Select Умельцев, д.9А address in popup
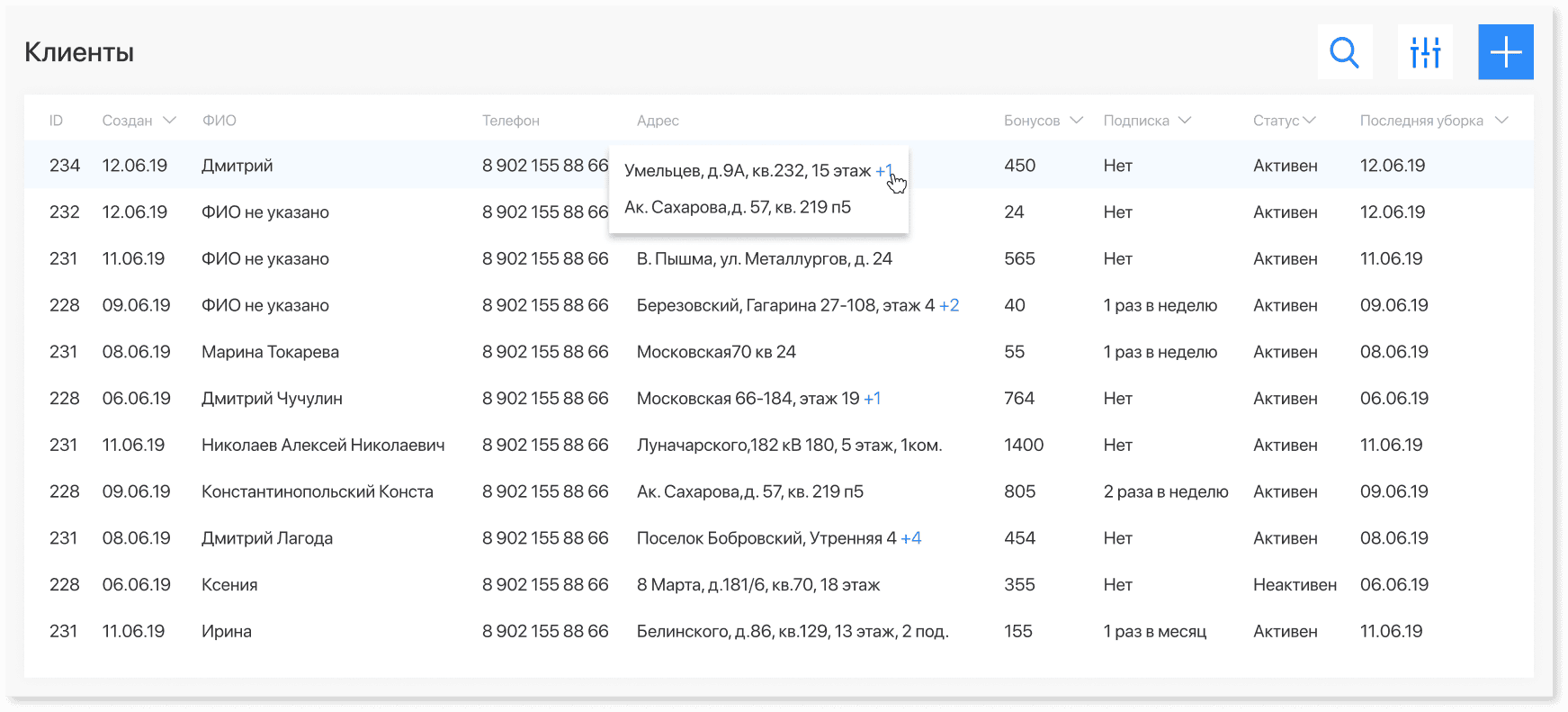The image size is (1568, 712). [x=747, y=170]
